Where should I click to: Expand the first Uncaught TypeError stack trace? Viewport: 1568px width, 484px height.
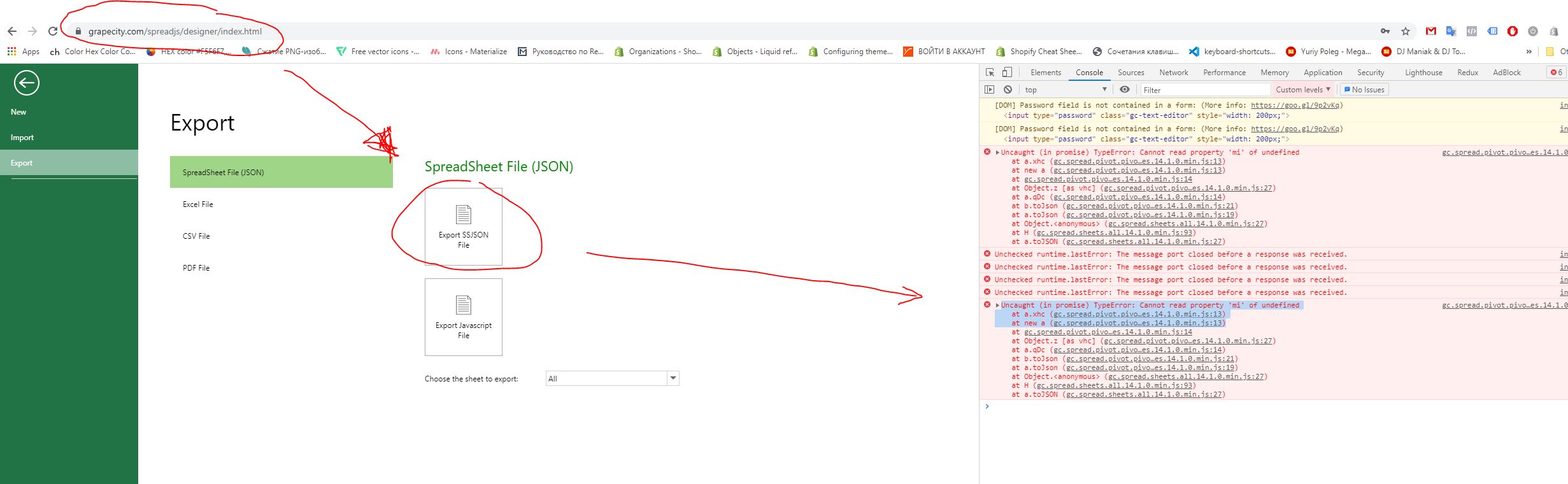click(997, 153)
